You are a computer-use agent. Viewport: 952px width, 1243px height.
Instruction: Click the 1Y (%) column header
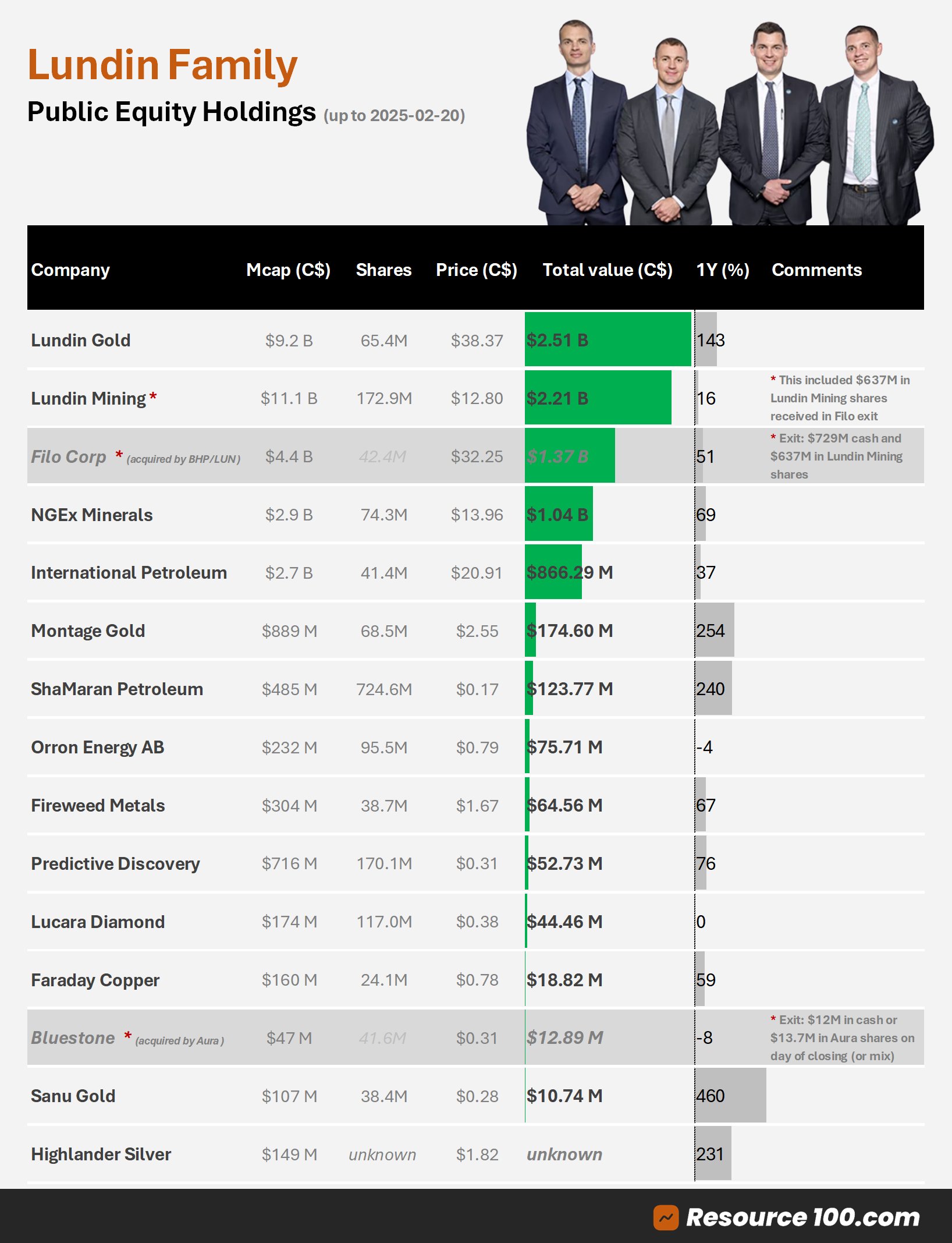pyautogui.click(x=723, y=270)
